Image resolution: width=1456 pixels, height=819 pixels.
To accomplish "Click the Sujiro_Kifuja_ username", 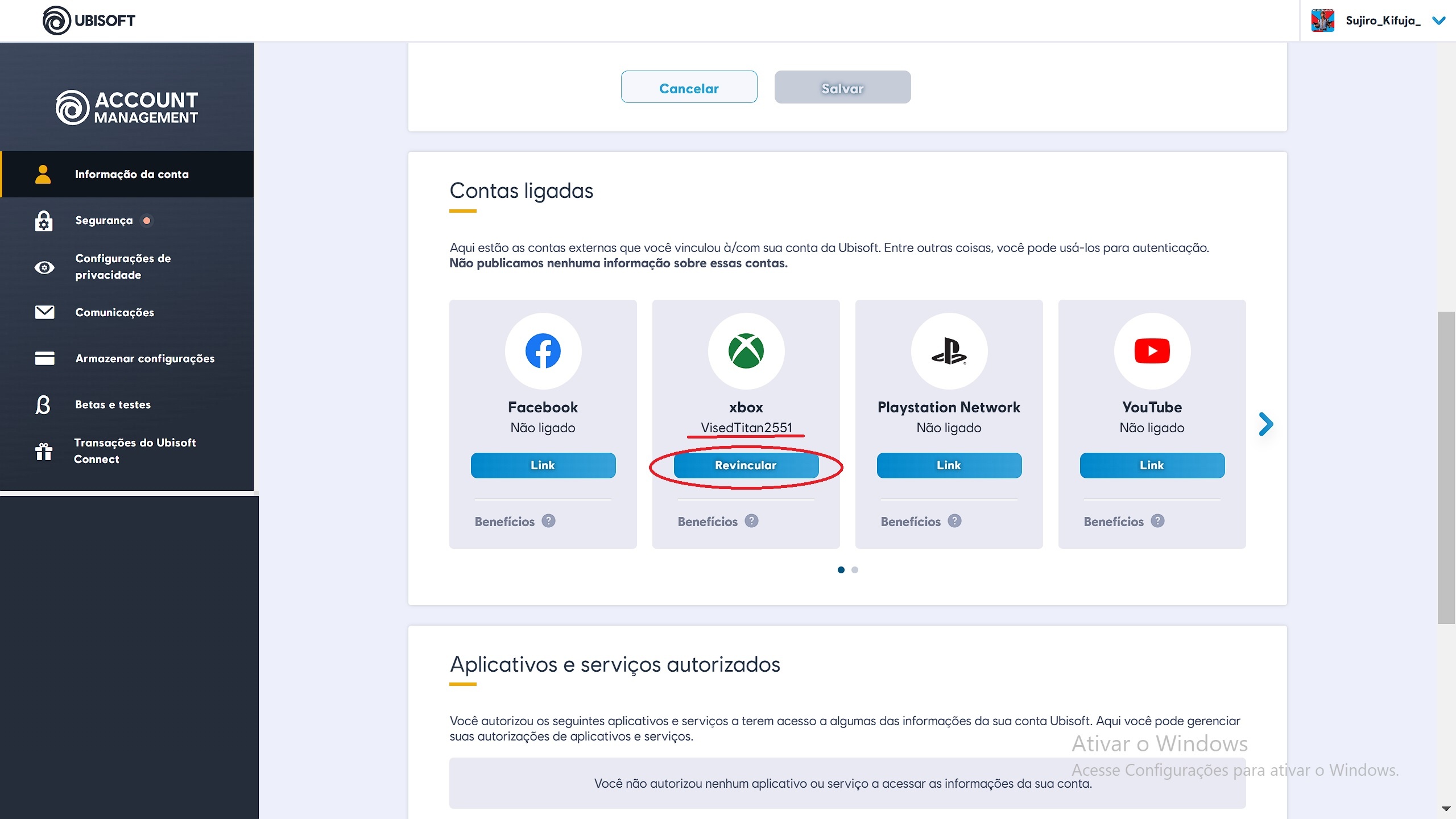I will [x=1383, y=21].
